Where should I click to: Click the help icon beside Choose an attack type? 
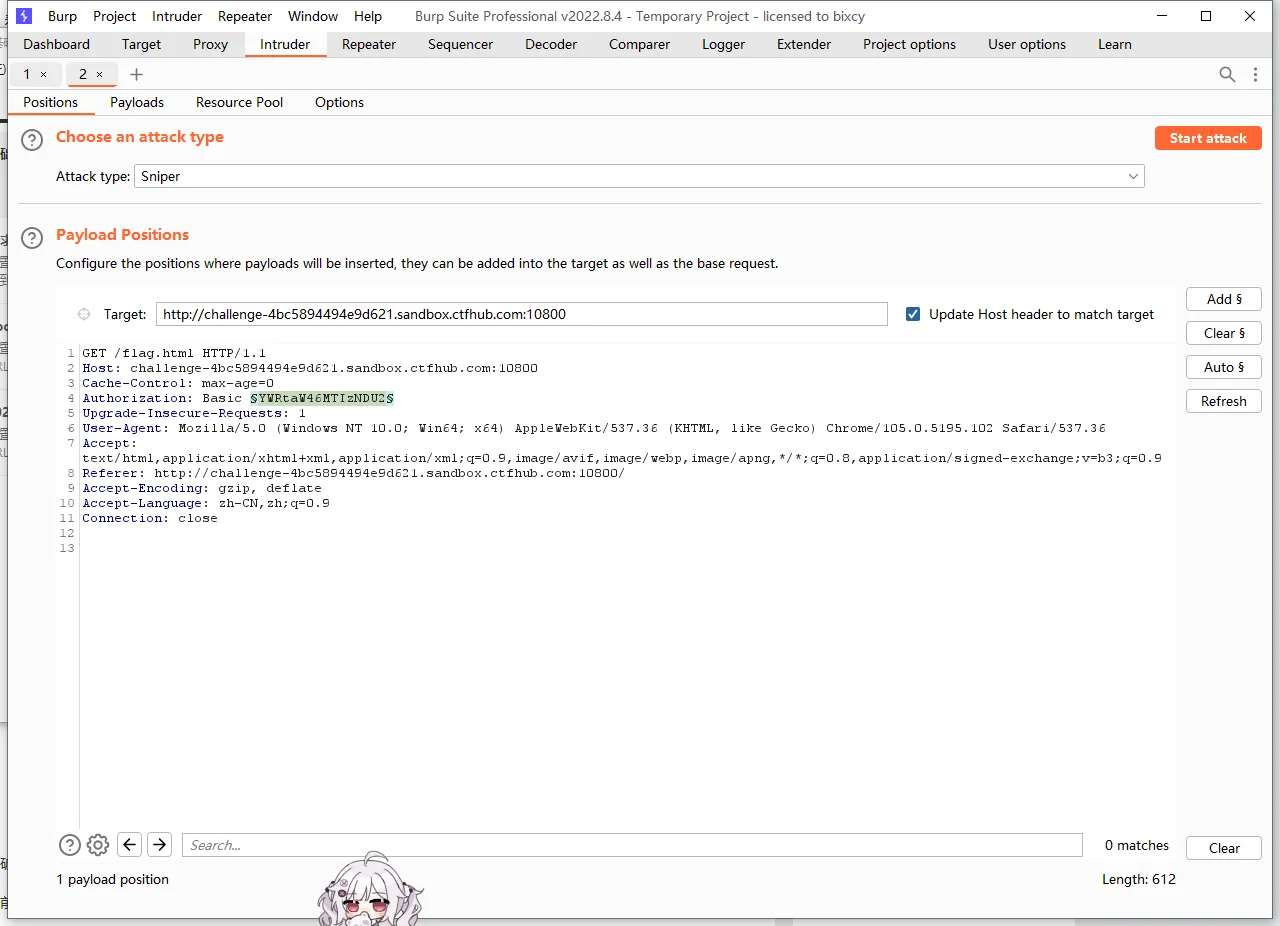[32, 140]
